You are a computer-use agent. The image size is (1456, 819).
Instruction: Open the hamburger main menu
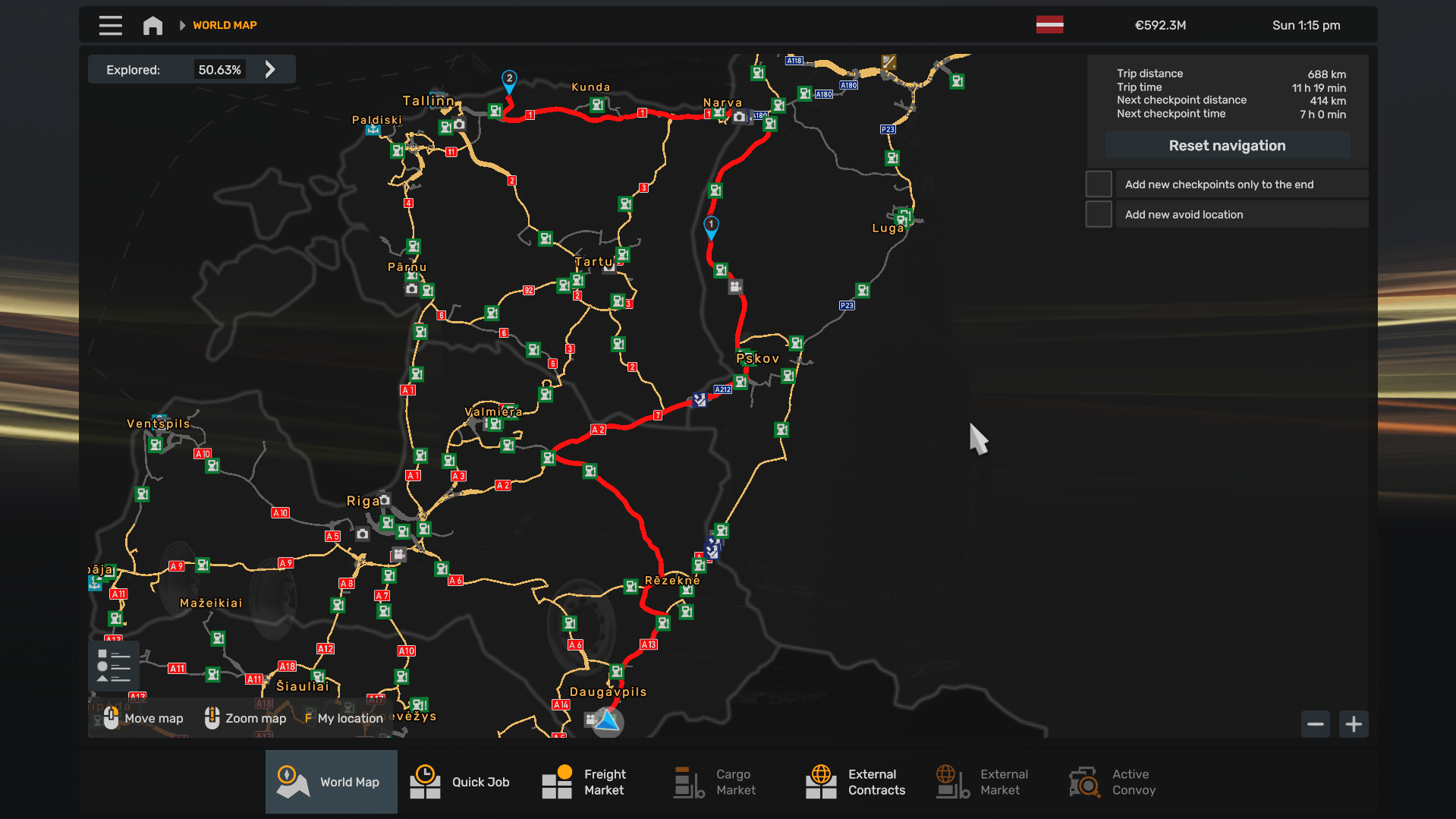110,25
